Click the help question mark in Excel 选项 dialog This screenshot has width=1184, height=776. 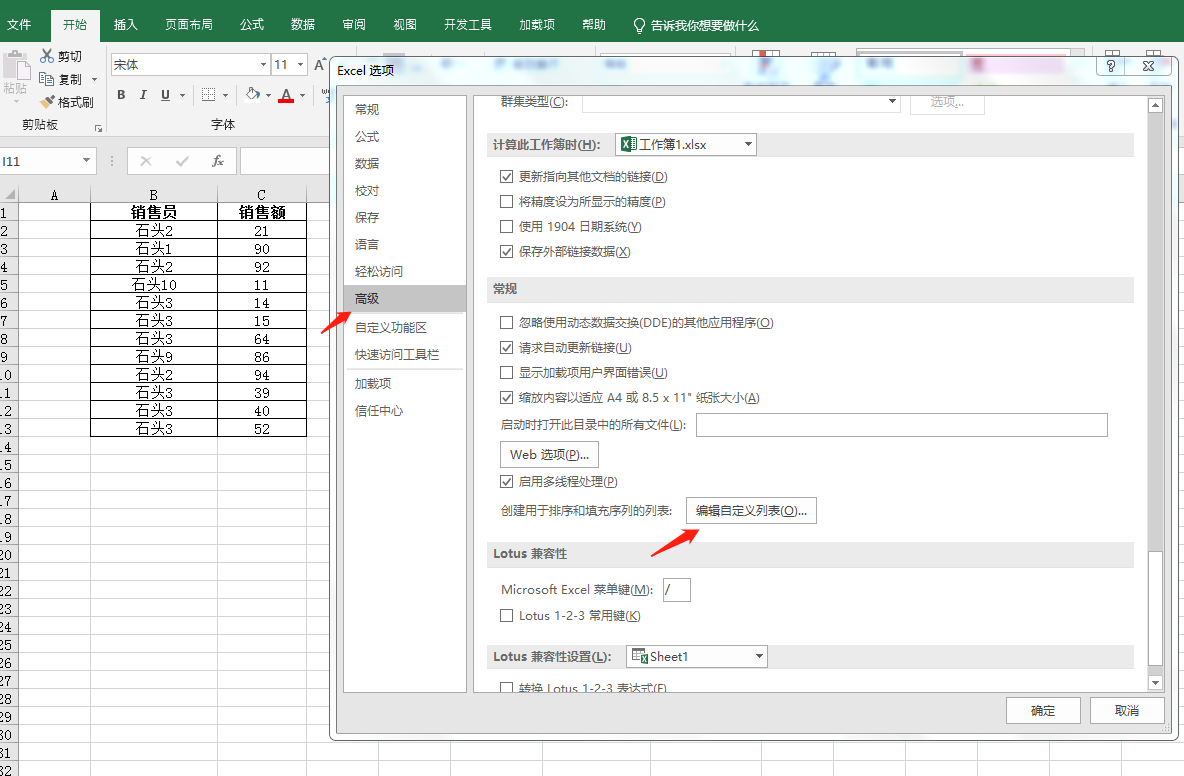(x=1111, y=66)
